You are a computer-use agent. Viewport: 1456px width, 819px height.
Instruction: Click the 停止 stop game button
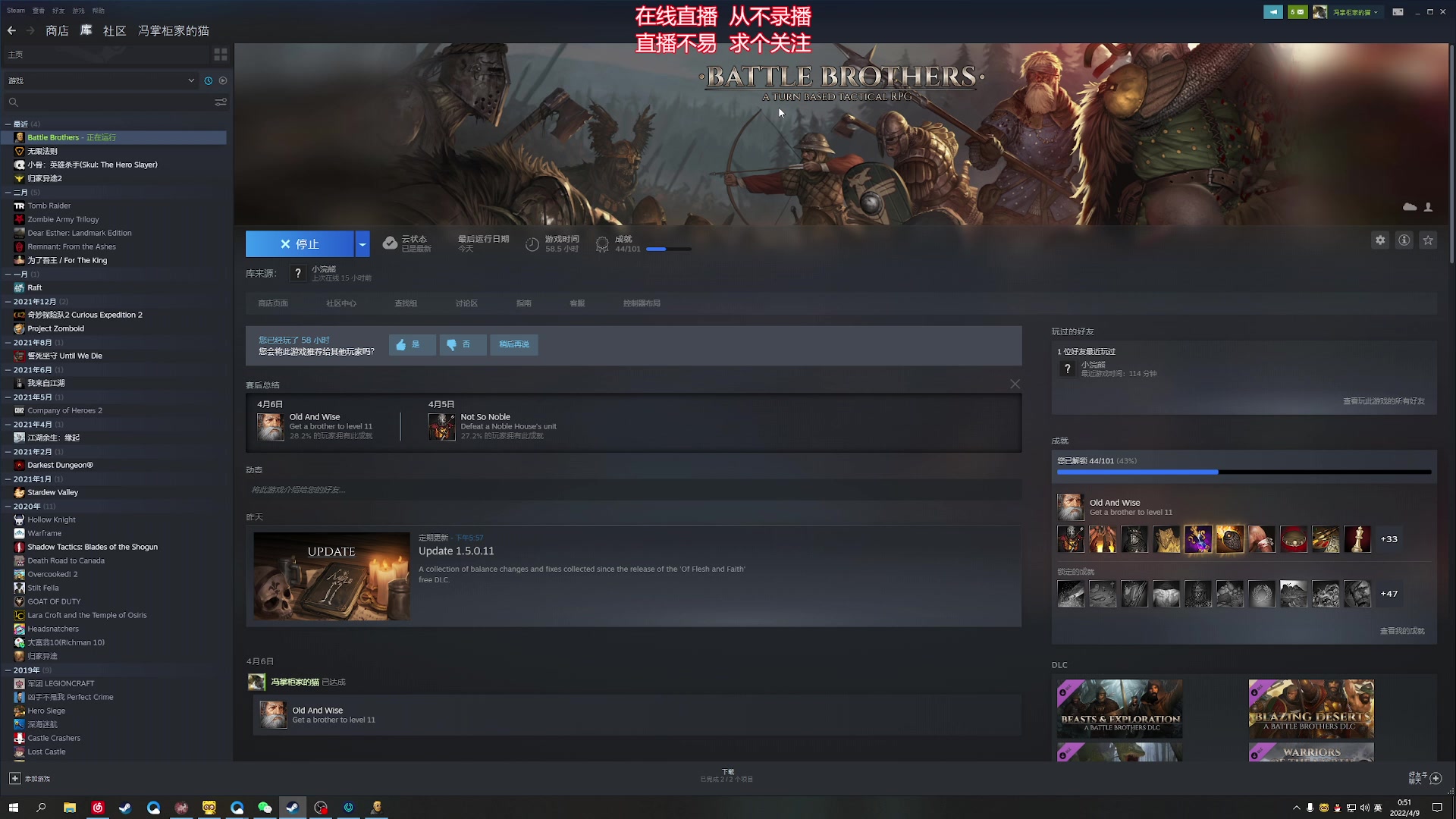[300, 244]
